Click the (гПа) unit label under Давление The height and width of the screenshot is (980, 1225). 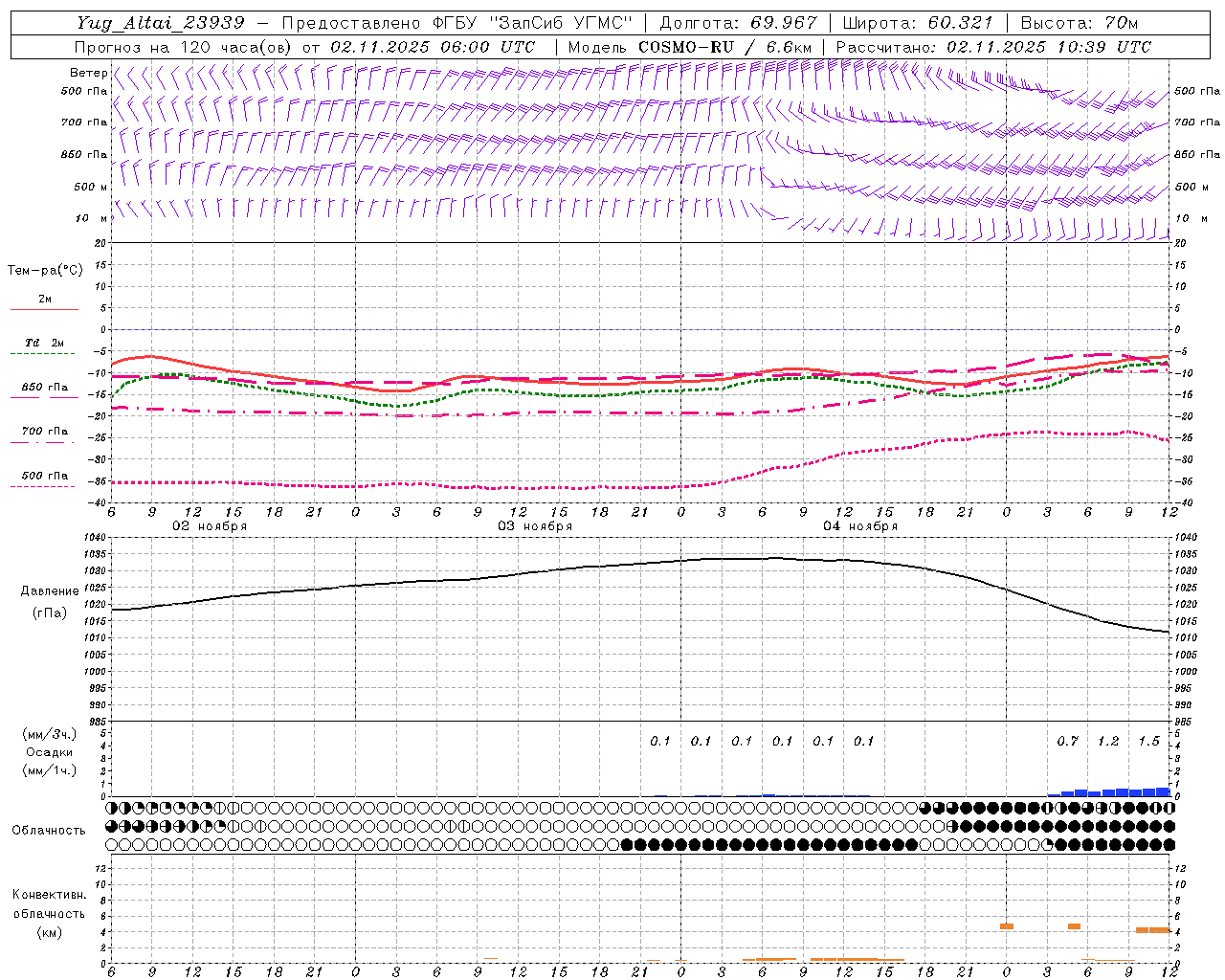coord(50,613)
